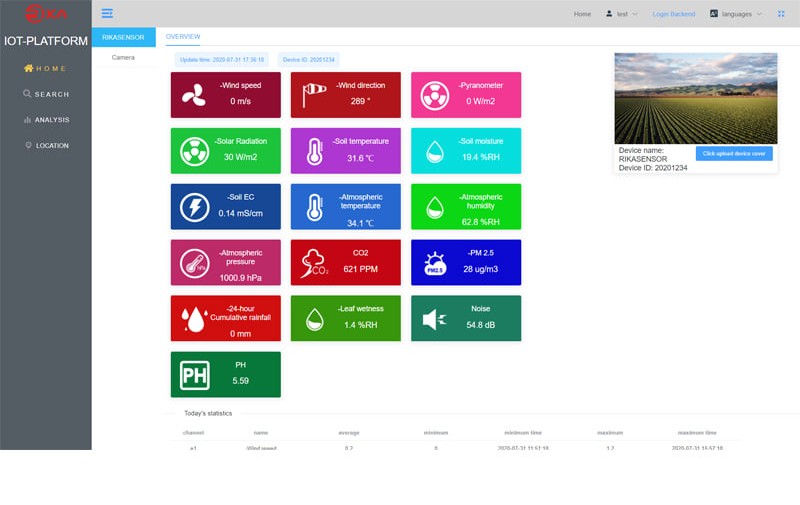Click the PH icon tile
The width and height of the screenshot is (800, 505).
(194, 375)
